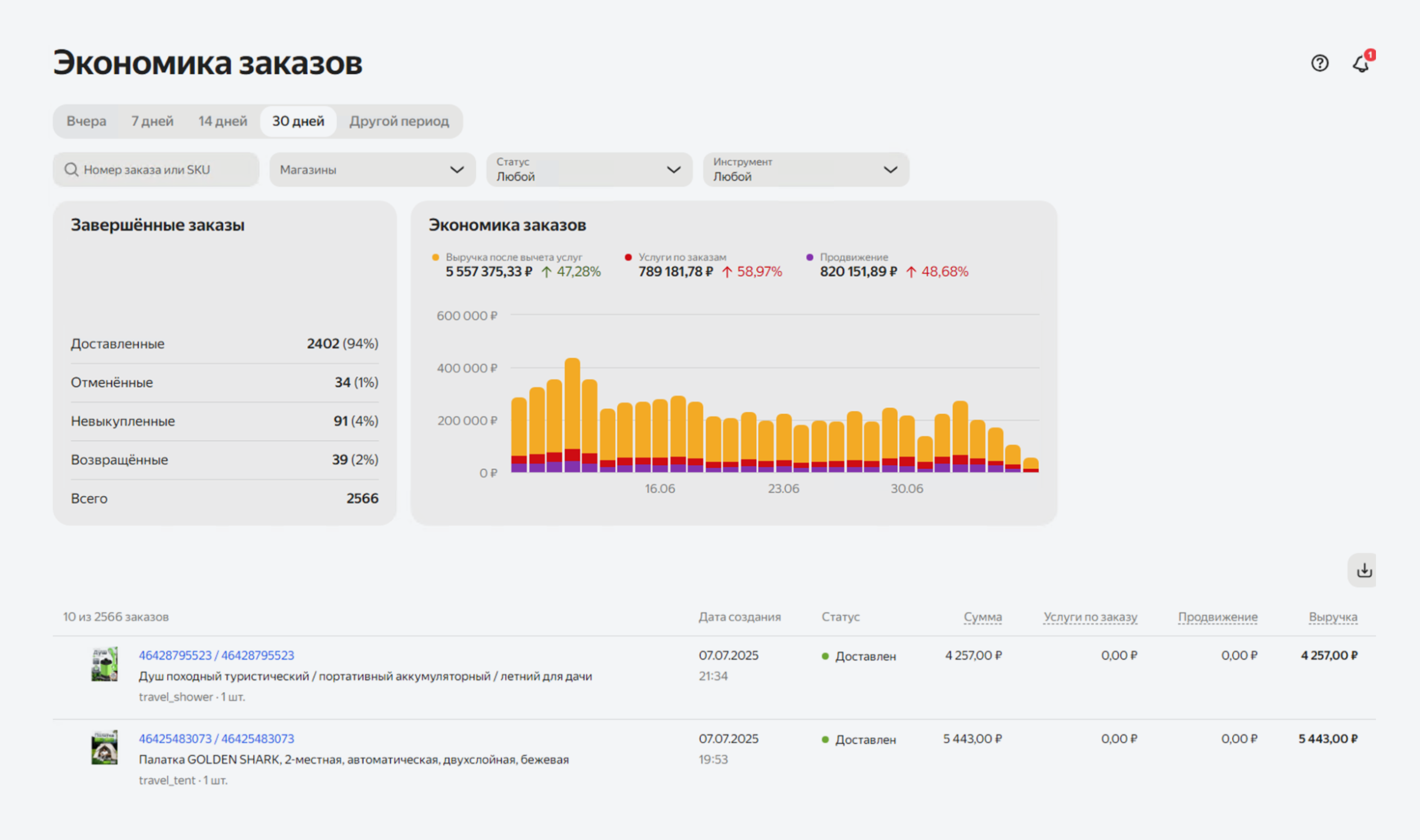Viewport: 1420px width, 840px height.
Task: Choose the Другой период tab
Action: [399, 121]
